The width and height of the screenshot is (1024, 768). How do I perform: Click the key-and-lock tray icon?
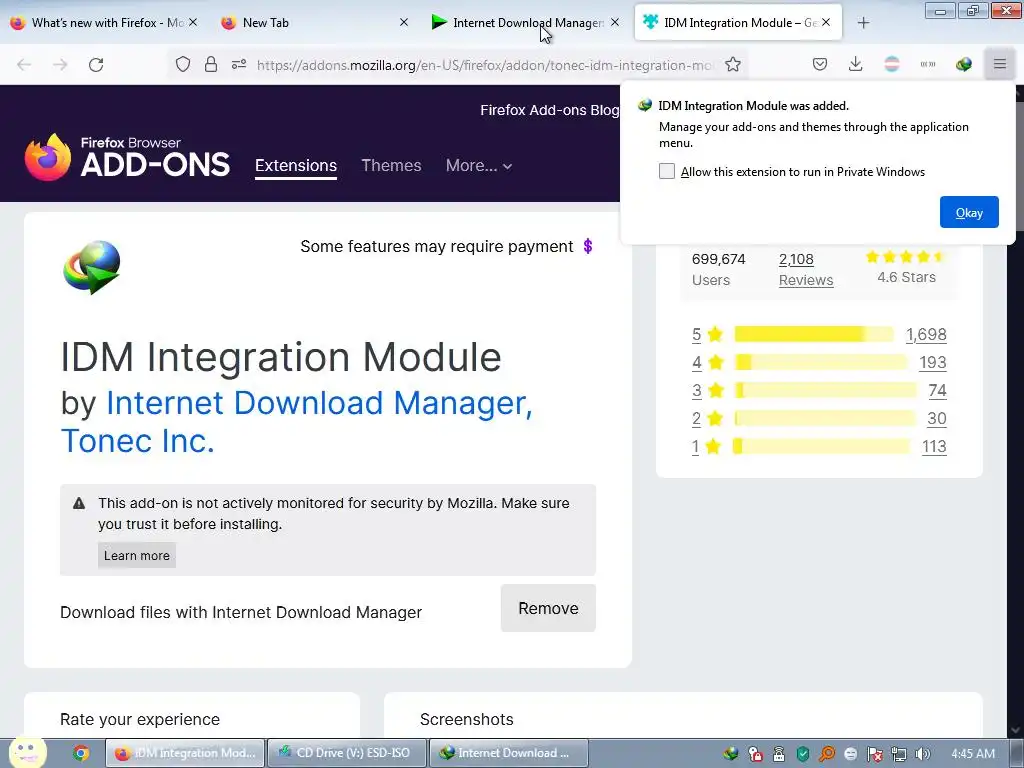coord(755,754)
